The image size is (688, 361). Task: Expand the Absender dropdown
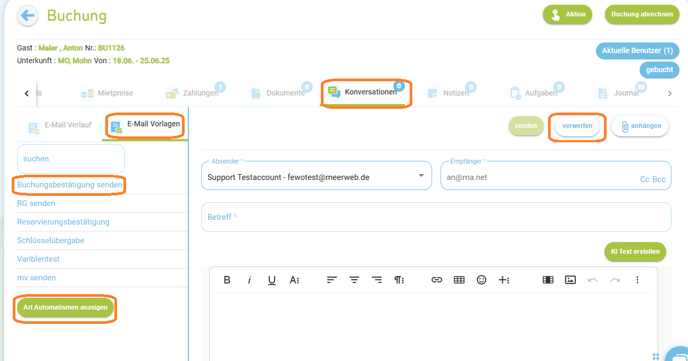421,175
